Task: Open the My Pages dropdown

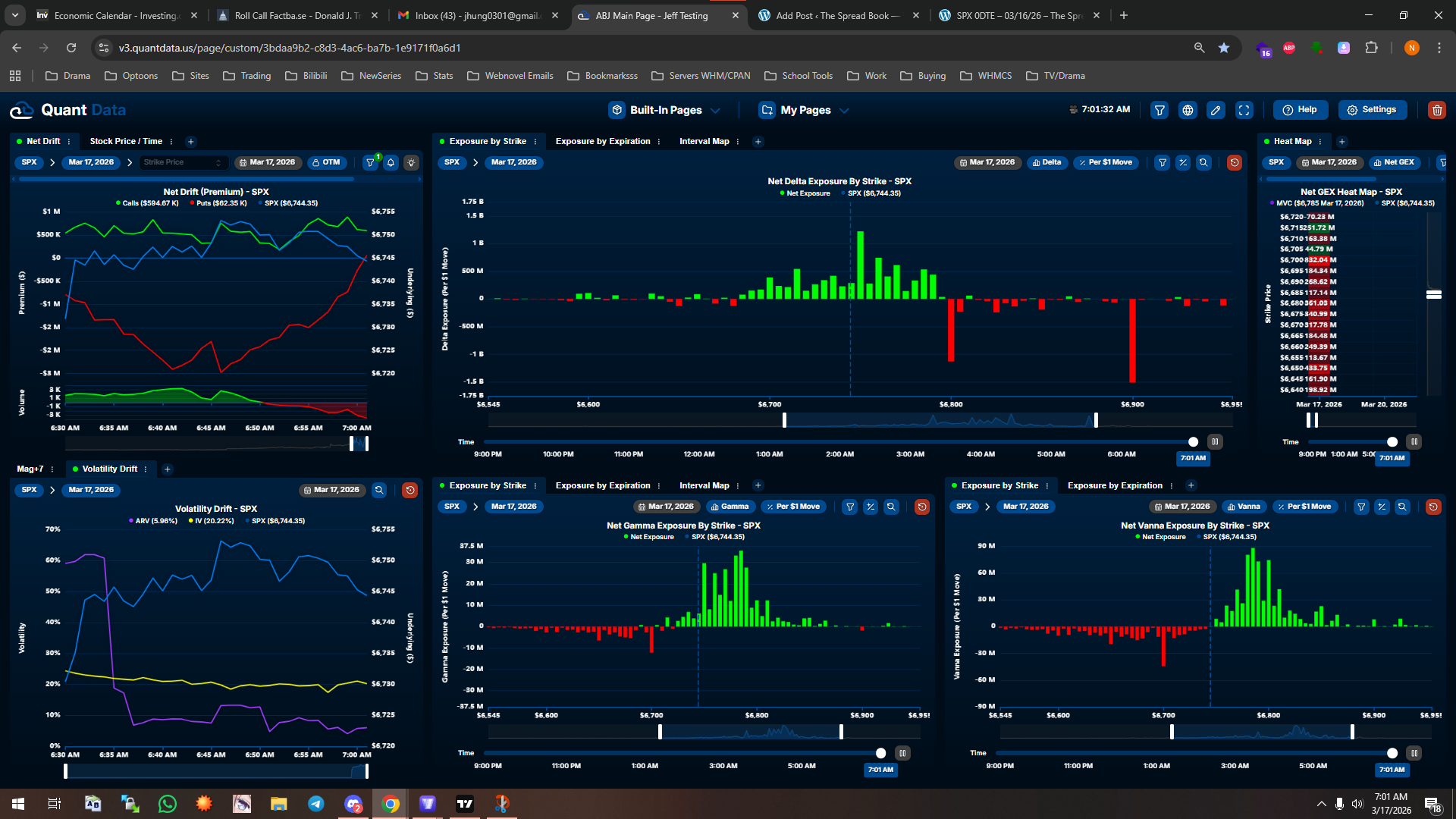Action: 805,110
